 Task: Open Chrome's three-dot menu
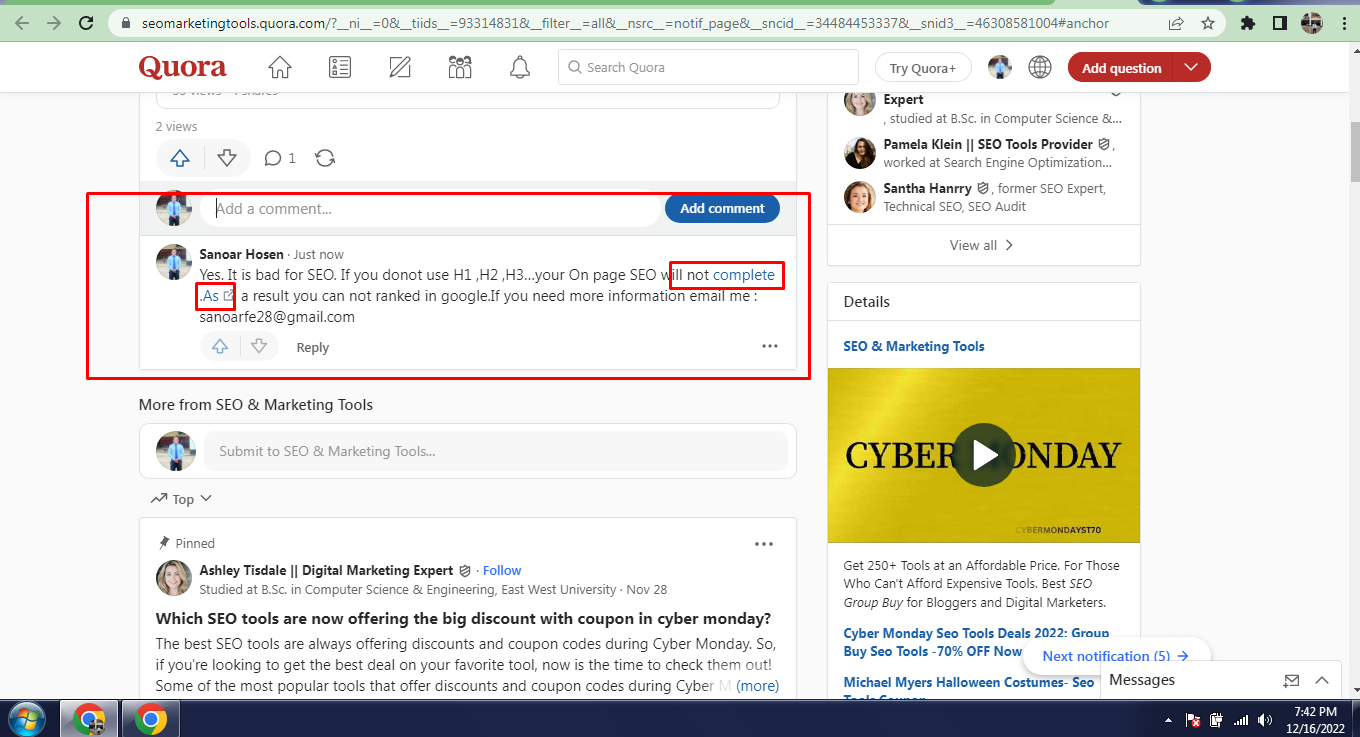pos(1344,22)
